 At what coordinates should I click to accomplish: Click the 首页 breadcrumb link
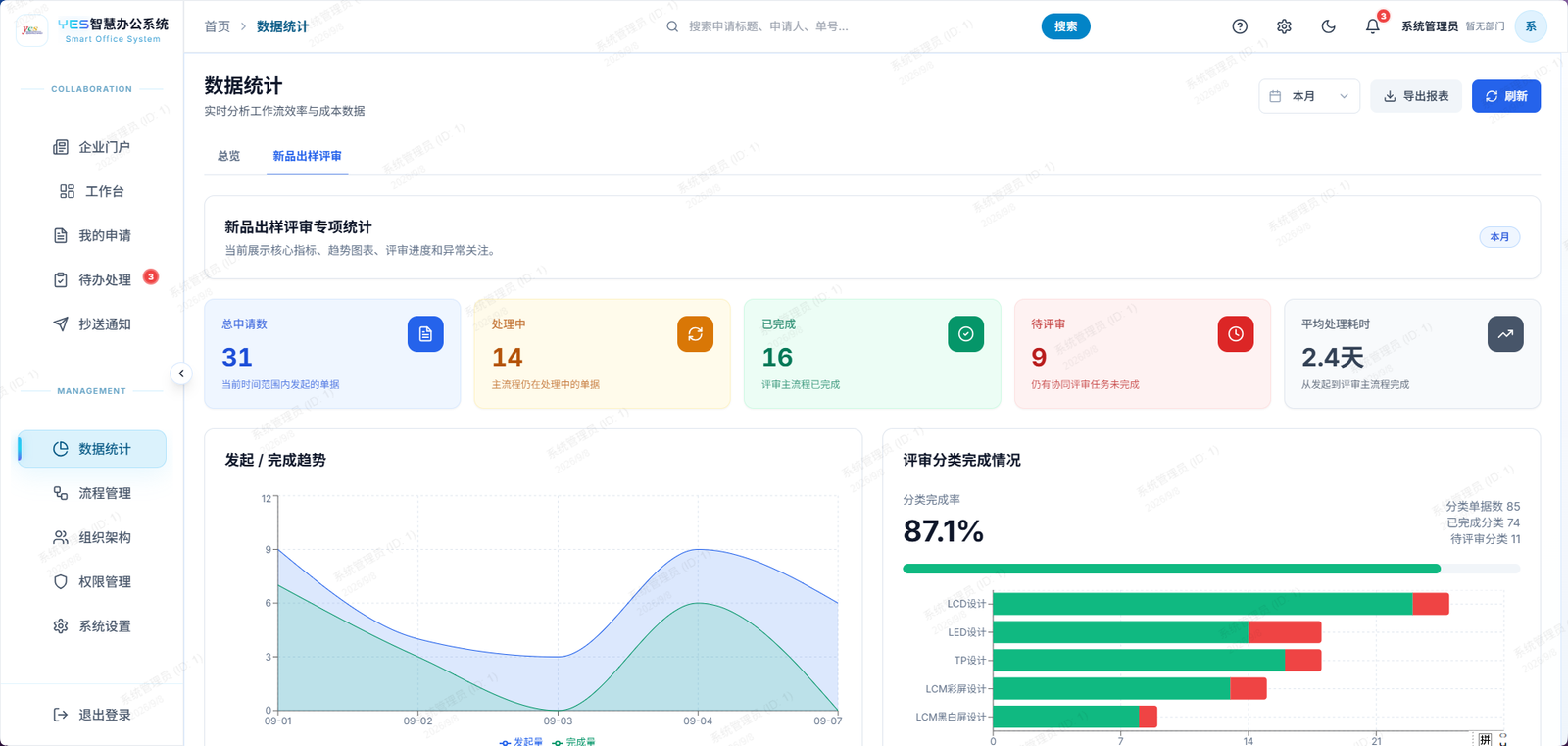(x=217, y=26)
